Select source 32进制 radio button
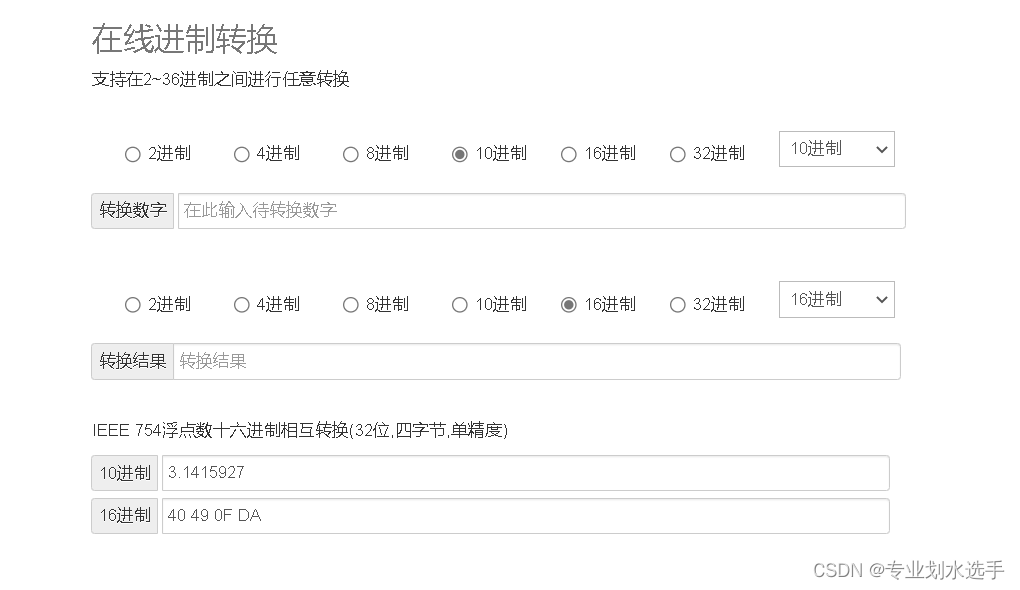The height and width of the screenshot is (590, 1020). (678, 154)
